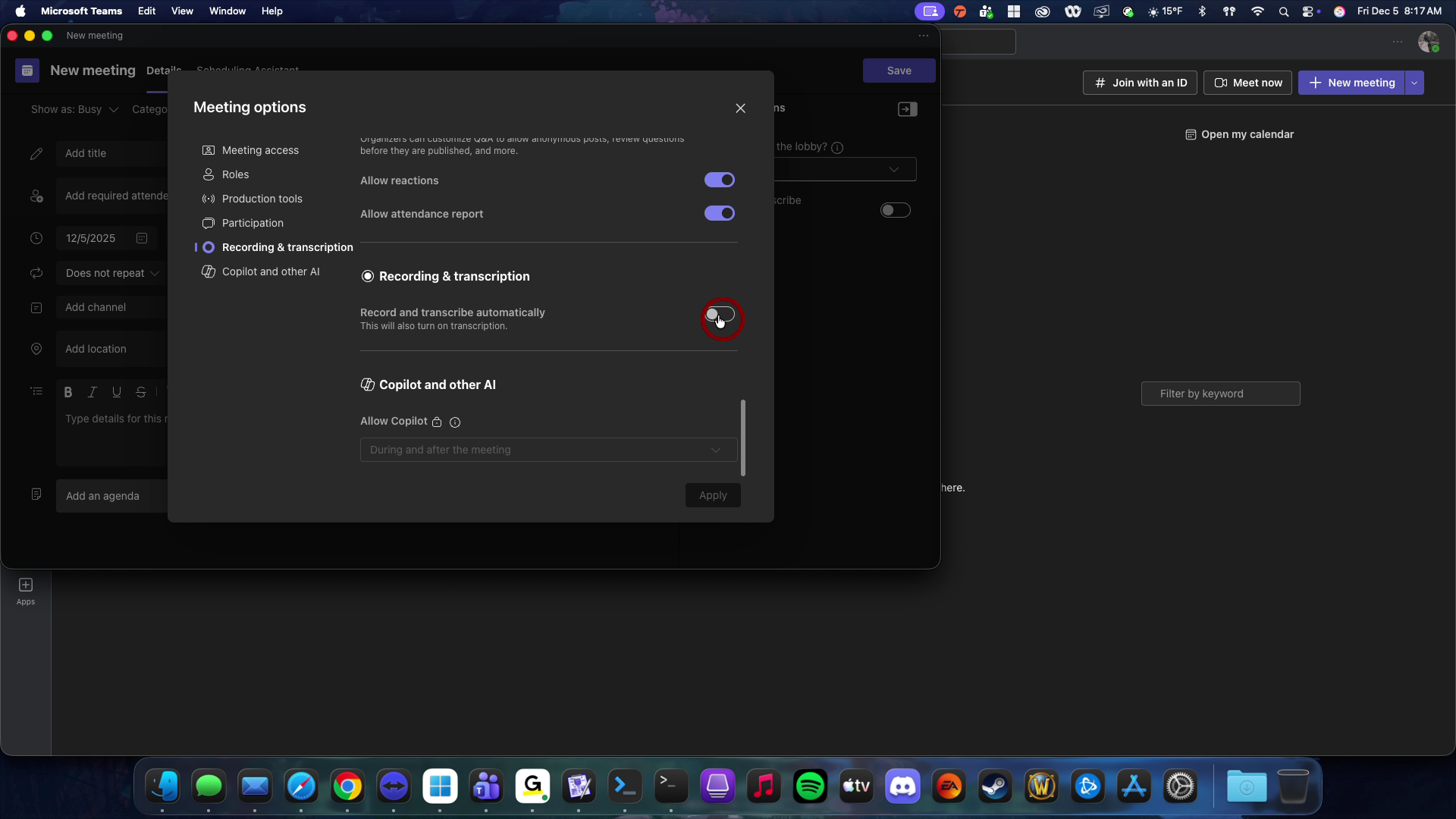Click the collapse panel arrow icon

[x=908, y=109]
